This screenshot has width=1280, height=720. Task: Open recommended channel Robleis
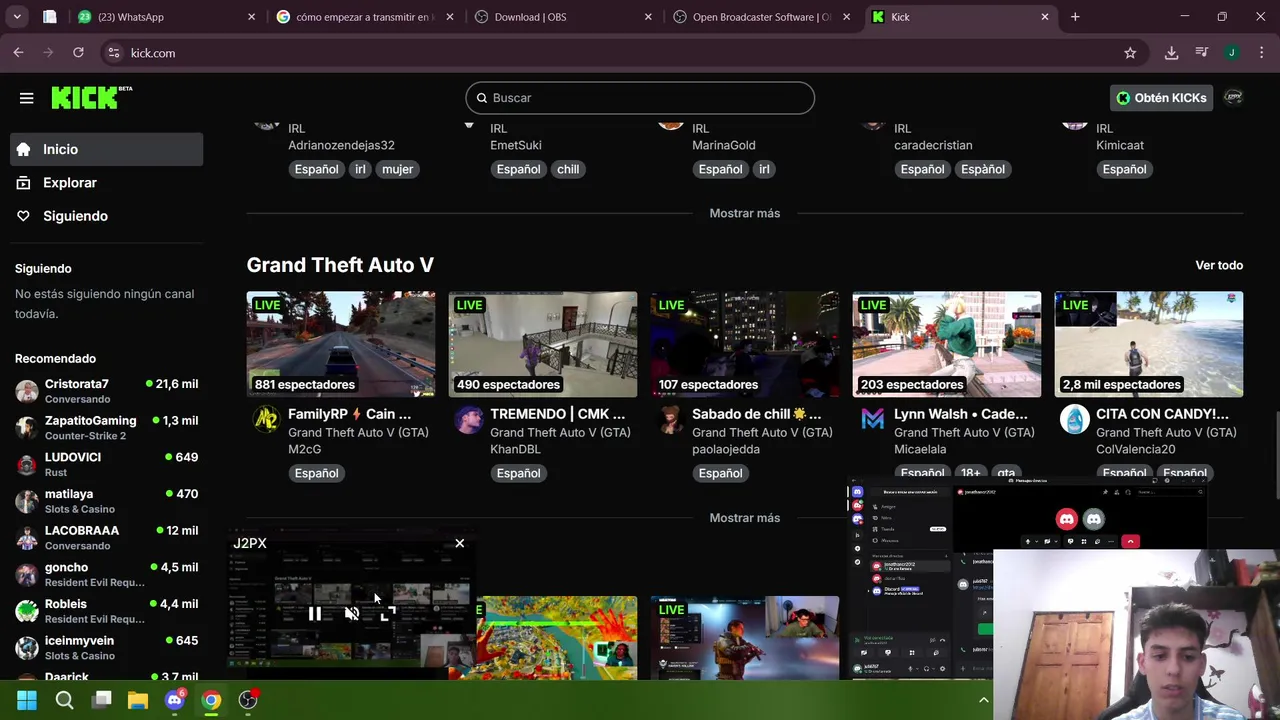(x=106, y=611)
